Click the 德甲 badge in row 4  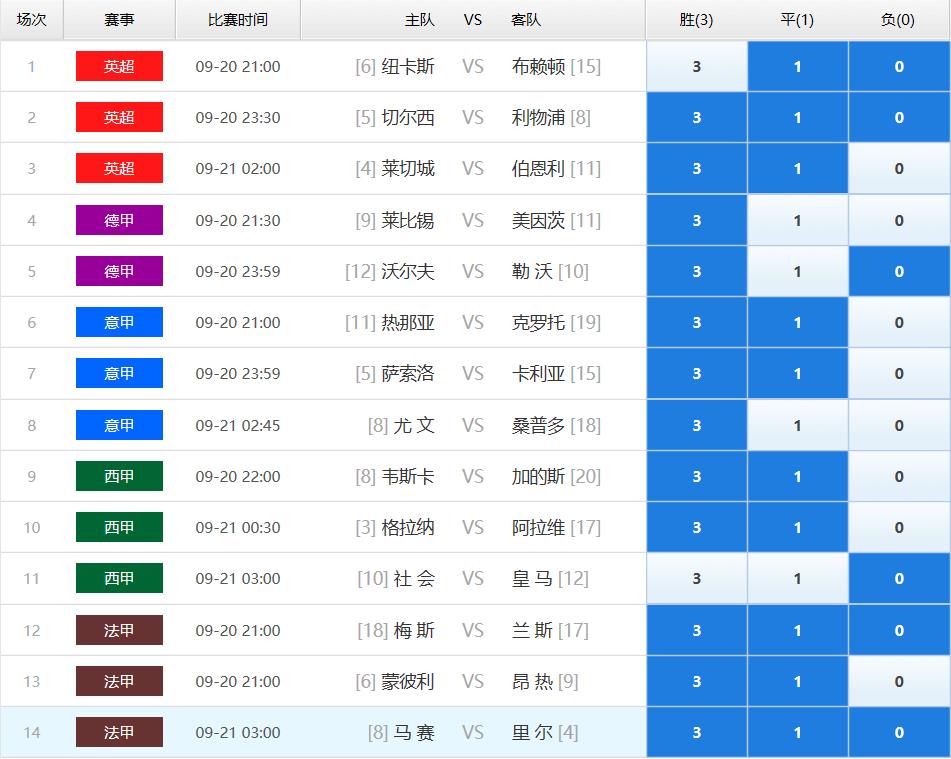tap(119, 220)
